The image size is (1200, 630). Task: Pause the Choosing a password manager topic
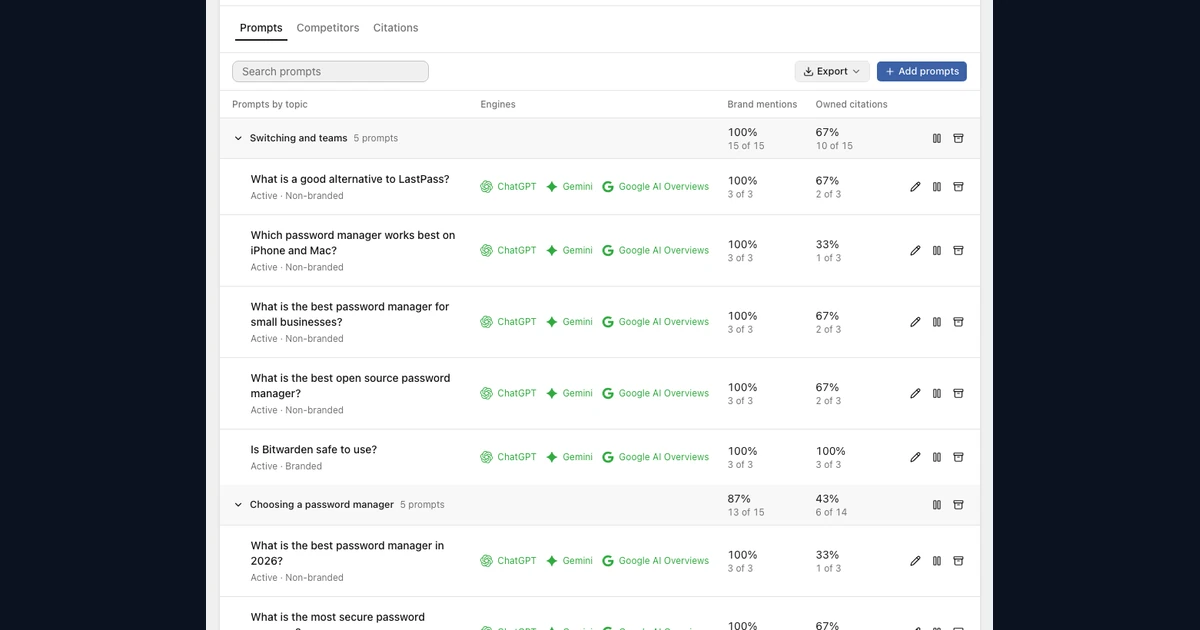937,505
